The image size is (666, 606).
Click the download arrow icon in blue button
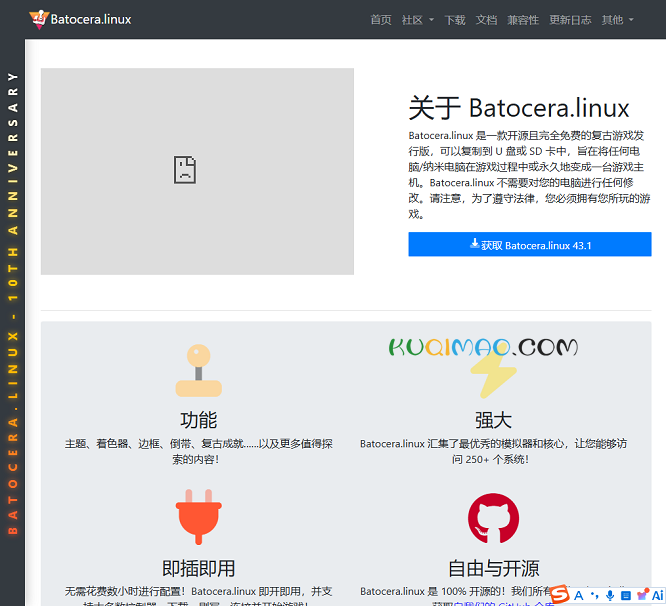(x=474, y=243)
